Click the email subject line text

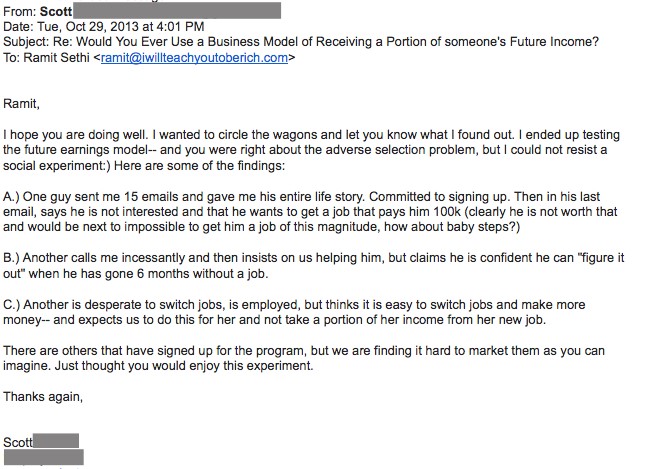coord(301,42)
